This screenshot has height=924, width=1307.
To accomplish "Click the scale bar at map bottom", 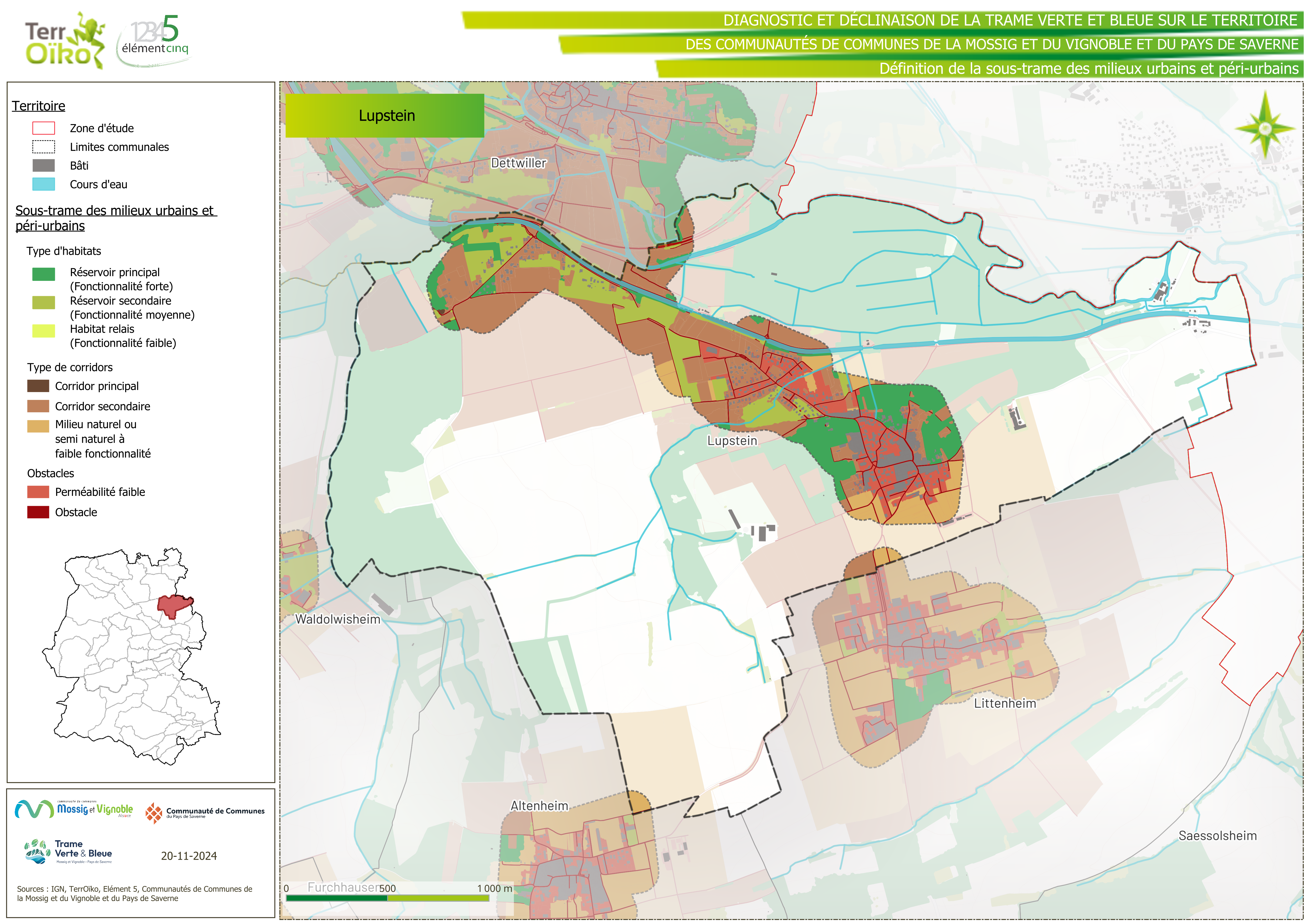I will click(x=387, y=898).
